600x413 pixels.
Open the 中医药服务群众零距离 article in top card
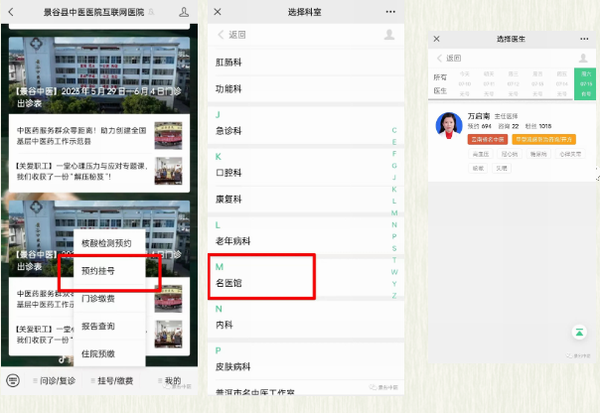pos(81,136)
